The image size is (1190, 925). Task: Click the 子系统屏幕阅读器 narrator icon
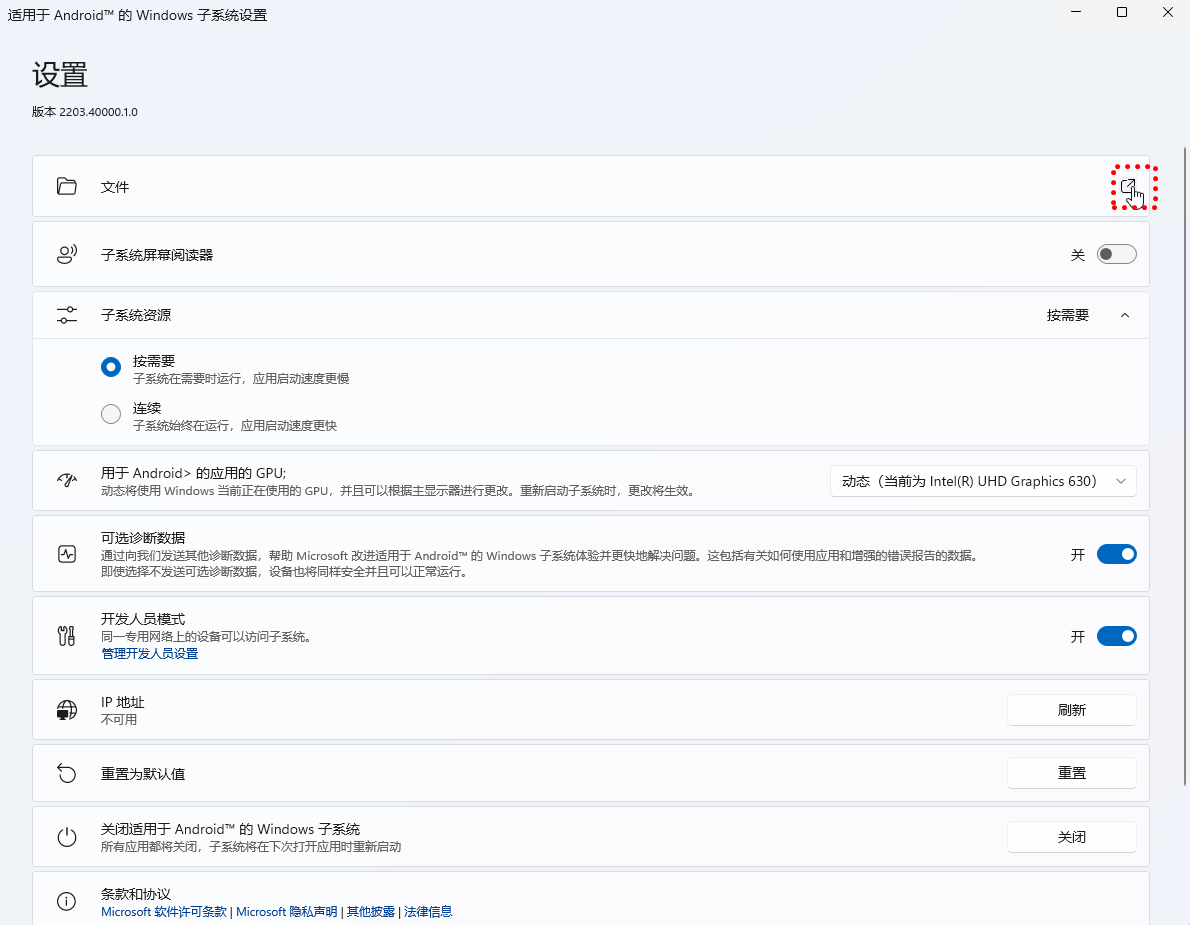[67, 254]
